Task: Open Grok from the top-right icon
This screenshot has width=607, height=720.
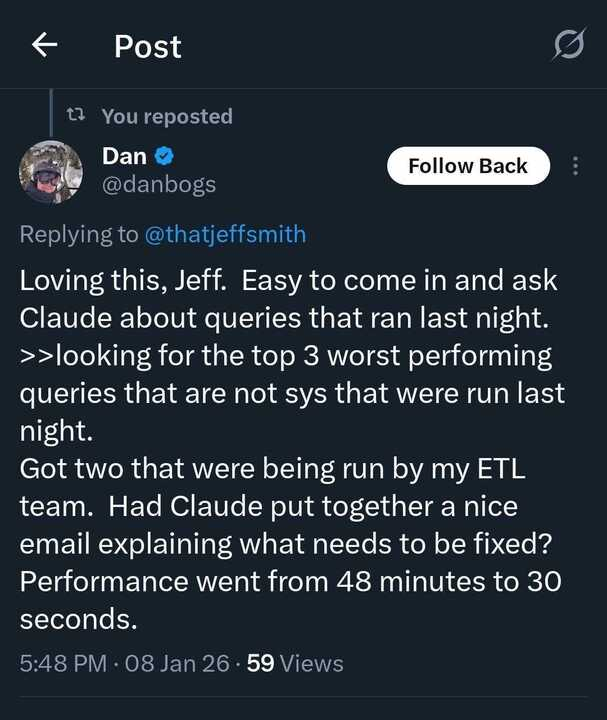Action: [568, 46]
